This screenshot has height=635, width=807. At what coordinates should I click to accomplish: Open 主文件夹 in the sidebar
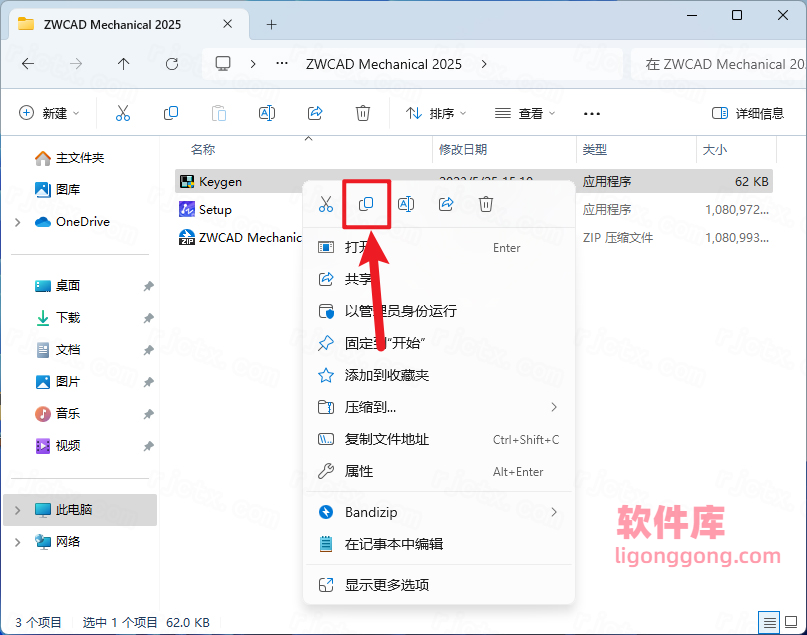[x=69, y=158]
